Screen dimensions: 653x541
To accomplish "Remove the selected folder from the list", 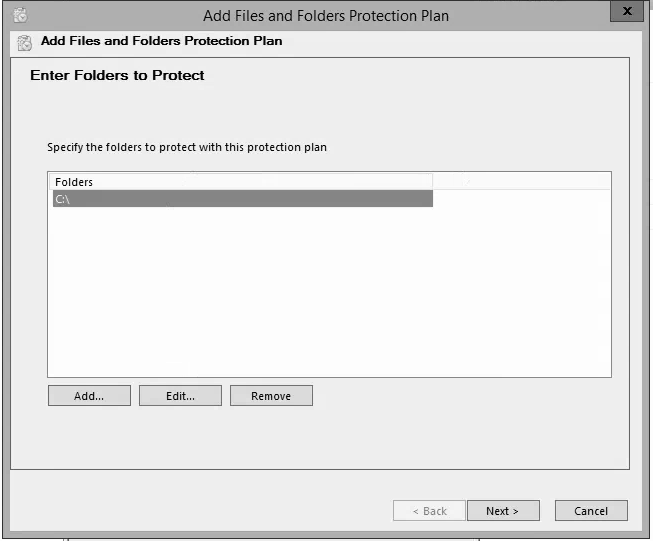I will pos(271,396).
